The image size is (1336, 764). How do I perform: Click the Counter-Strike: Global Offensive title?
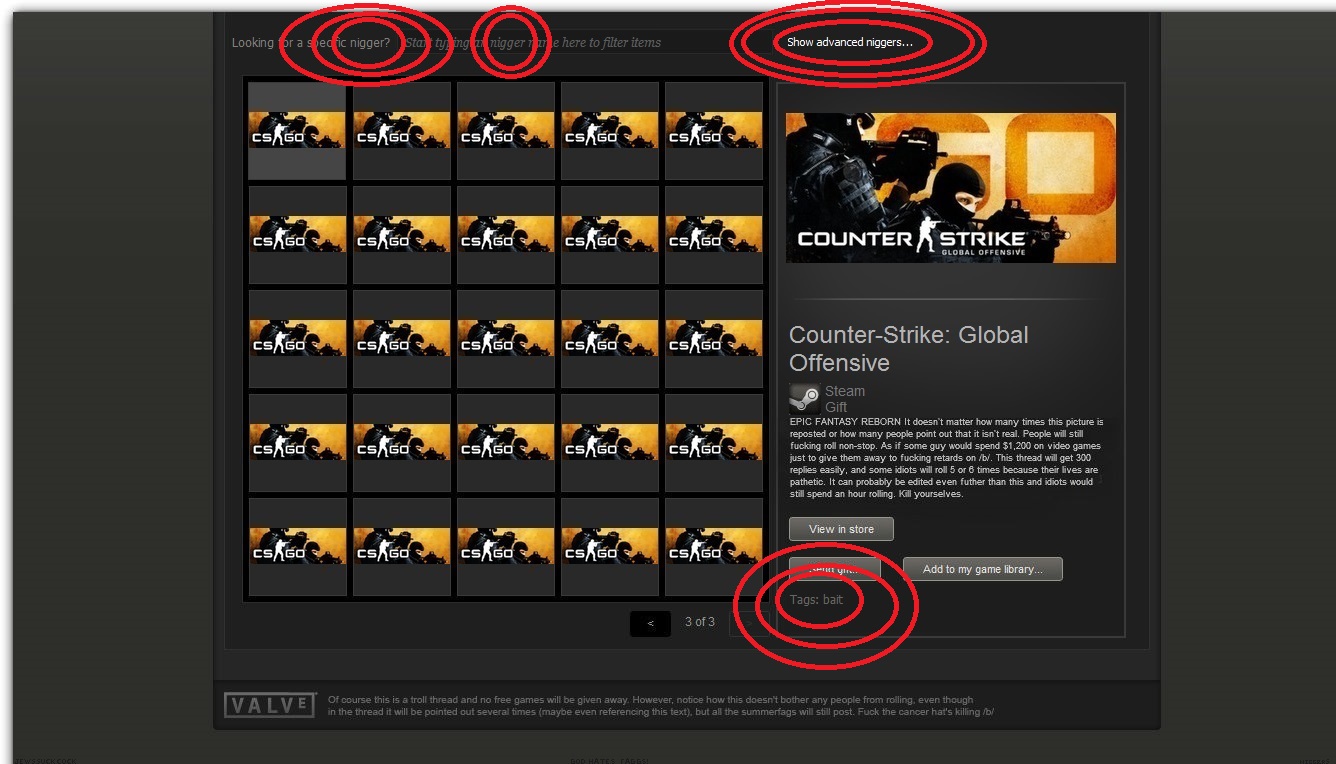pyautogui.click(x=908, y=348)
